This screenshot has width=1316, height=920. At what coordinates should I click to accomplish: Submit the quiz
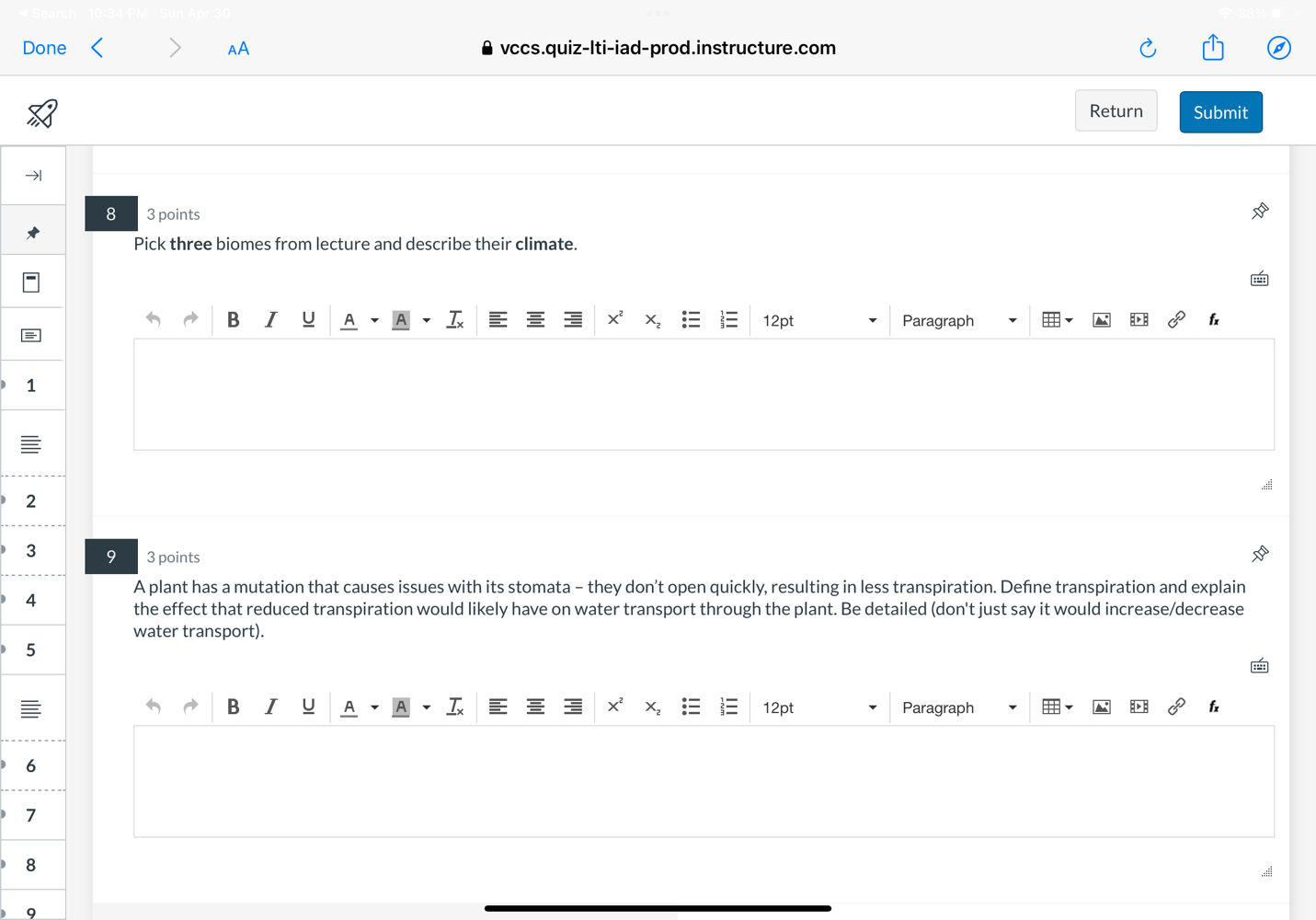point(1220,112)
